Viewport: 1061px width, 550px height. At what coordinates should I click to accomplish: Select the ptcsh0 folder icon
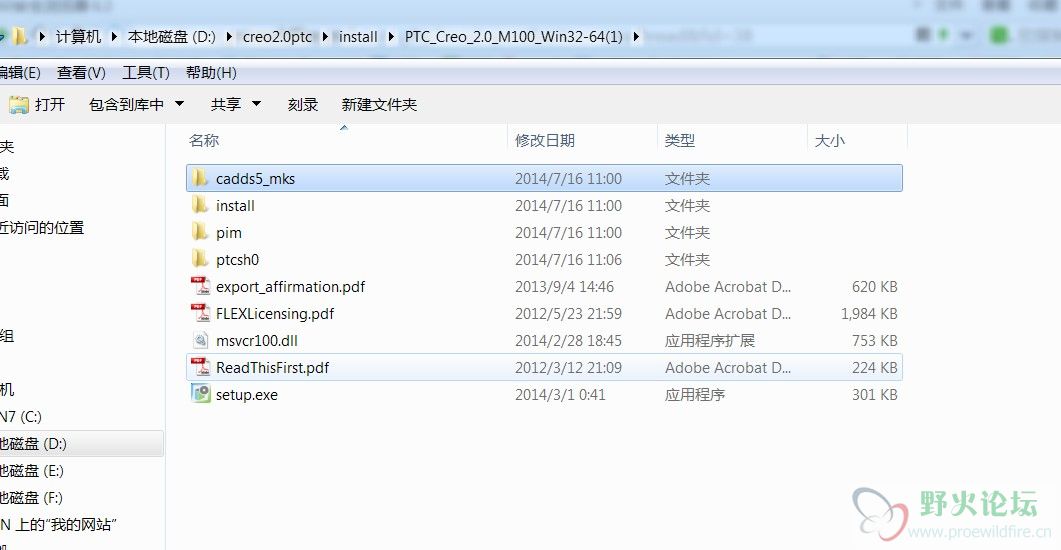[200, 259]
